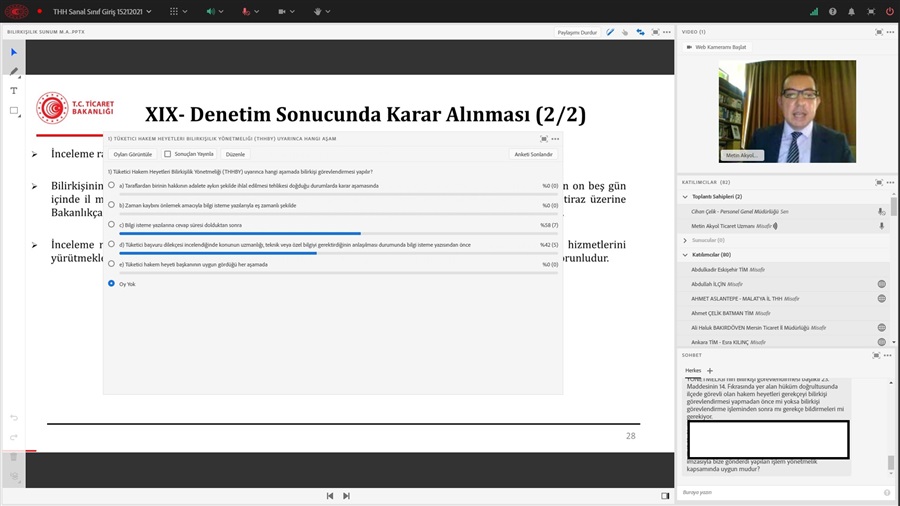Open dropdown arrow next to speaker icon
900x506 pixels.
(222, 11)
